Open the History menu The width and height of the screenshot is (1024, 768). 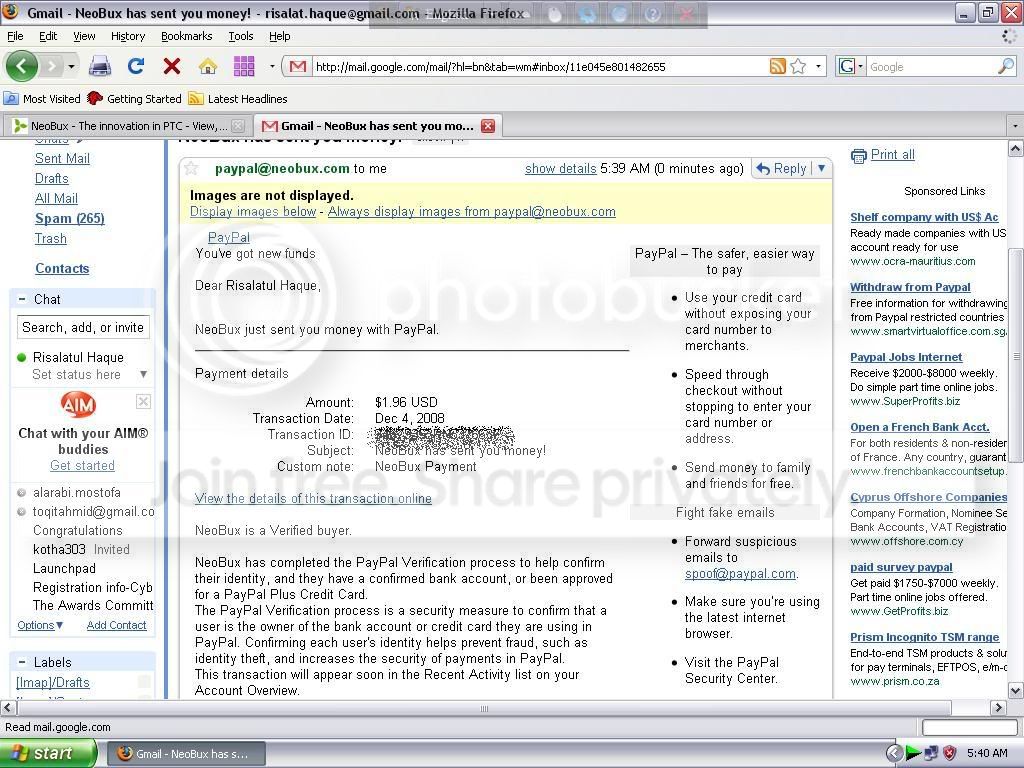[x=127, y=36]
